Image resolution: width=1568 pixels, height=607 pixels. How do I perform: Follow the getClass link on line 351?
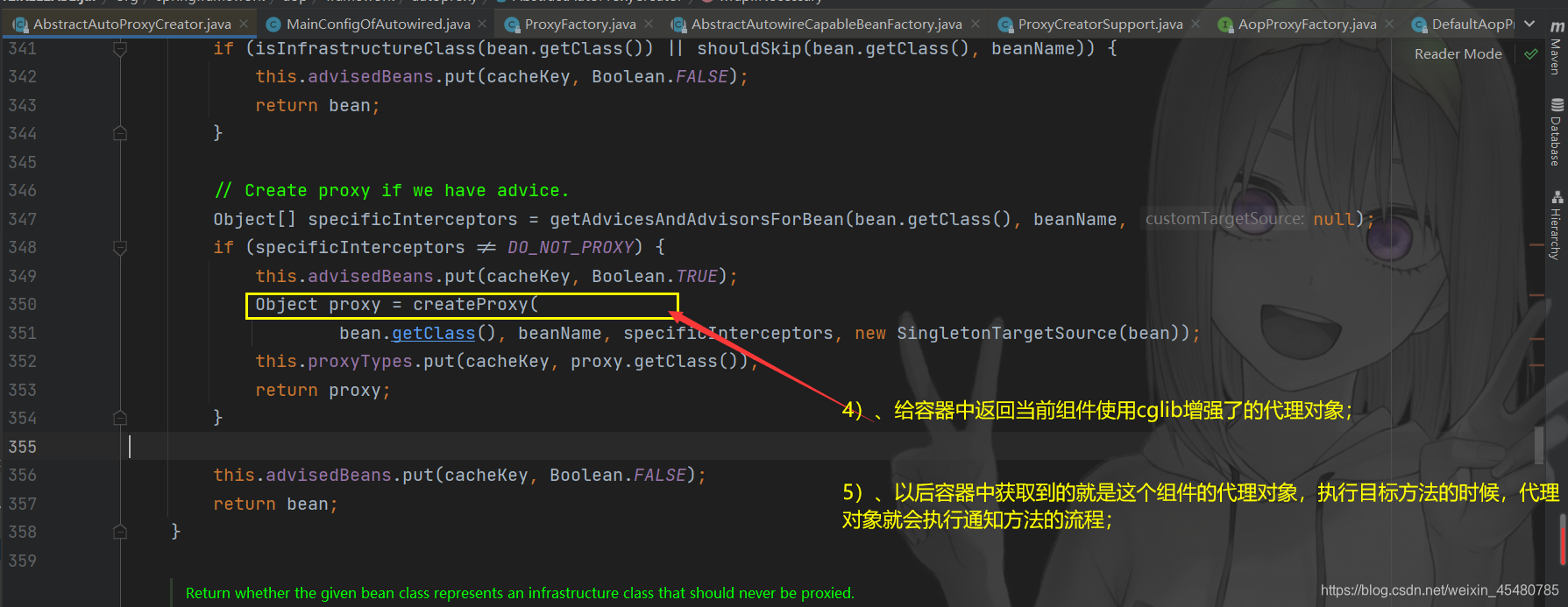433,333
